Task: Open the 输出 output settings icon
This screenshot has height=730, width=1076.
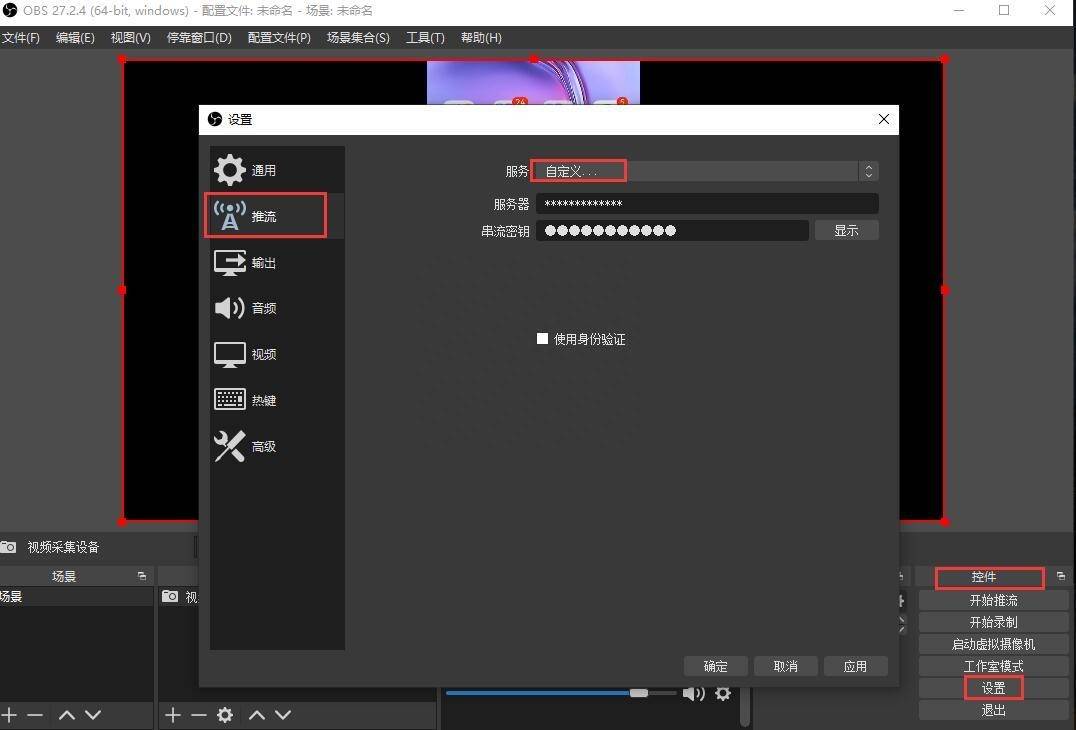Action: (229, 262)
